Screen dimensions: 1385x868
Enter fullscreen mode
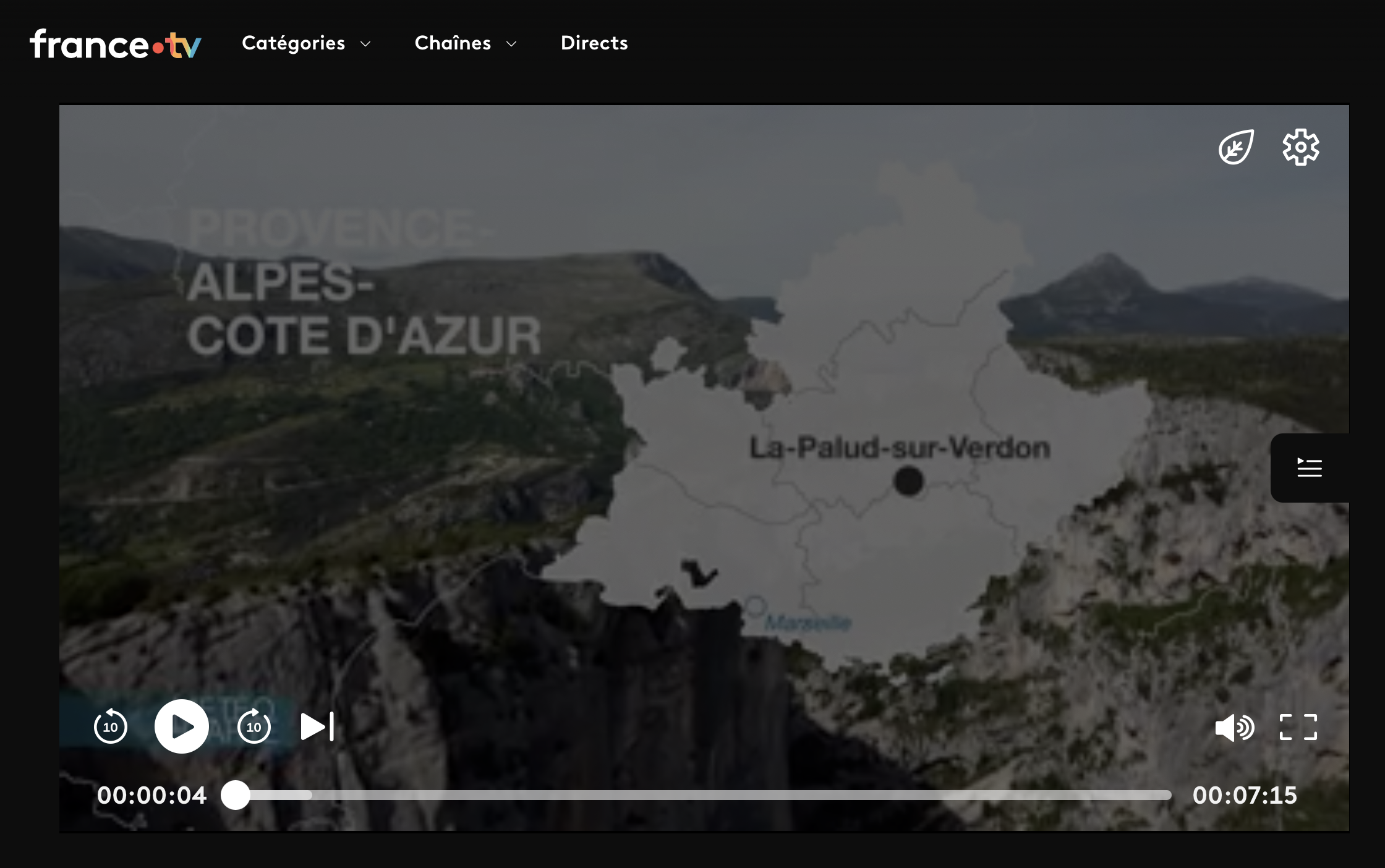1298,727
